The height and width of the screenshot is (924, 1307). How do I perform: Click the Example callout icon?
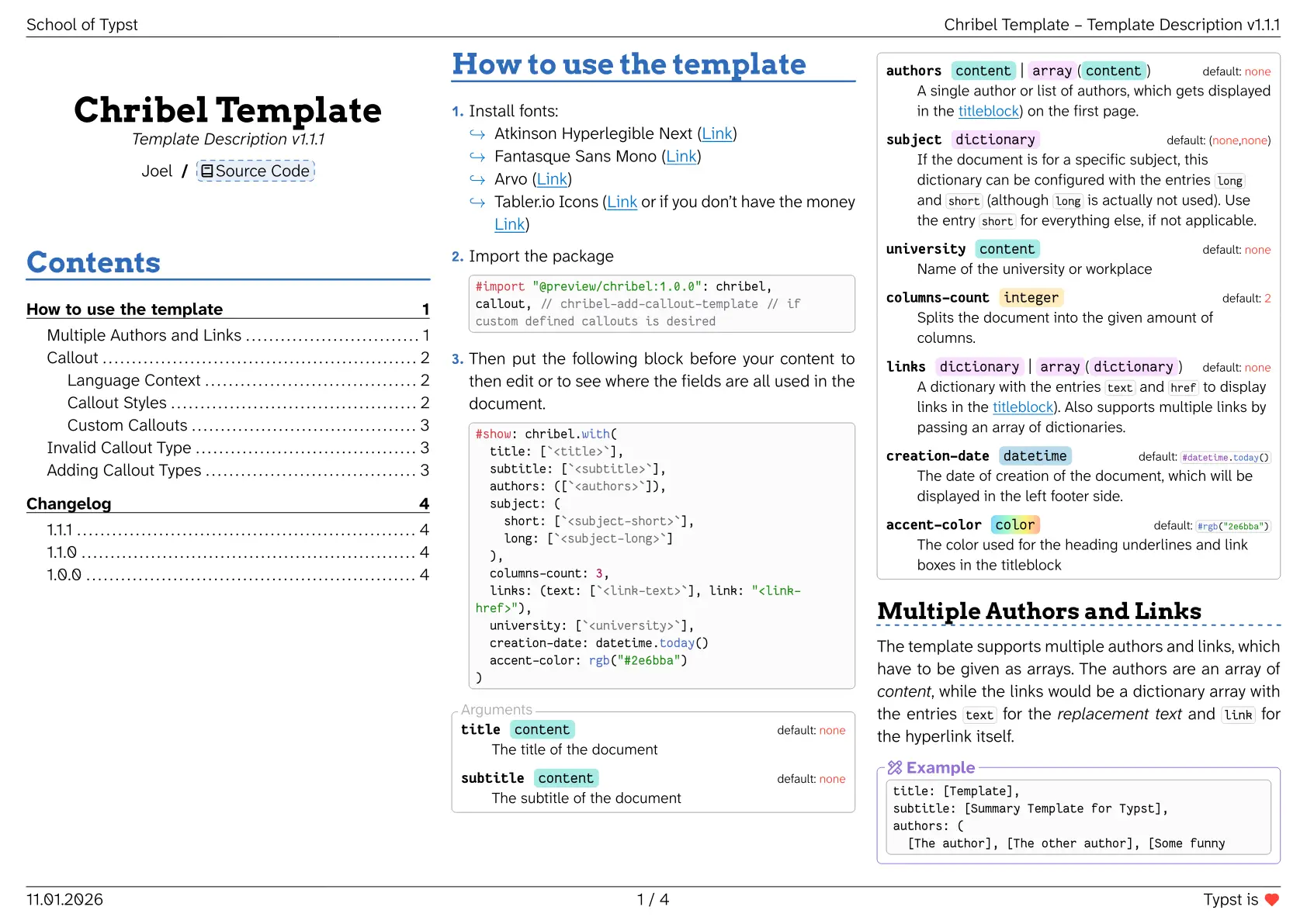(x=895, y=768)
